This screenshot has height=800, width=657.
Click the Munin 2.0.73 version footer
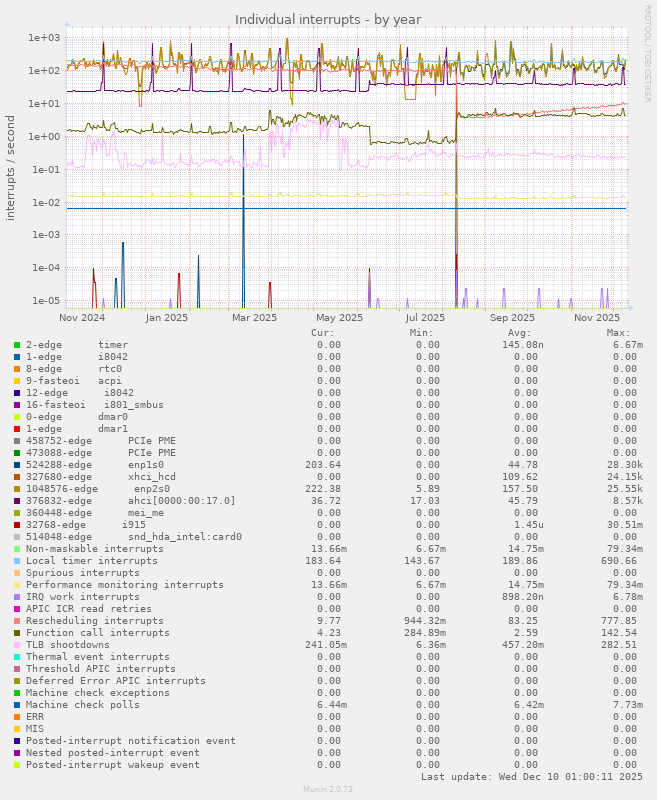pyautogui.click(x=328, y=789)
